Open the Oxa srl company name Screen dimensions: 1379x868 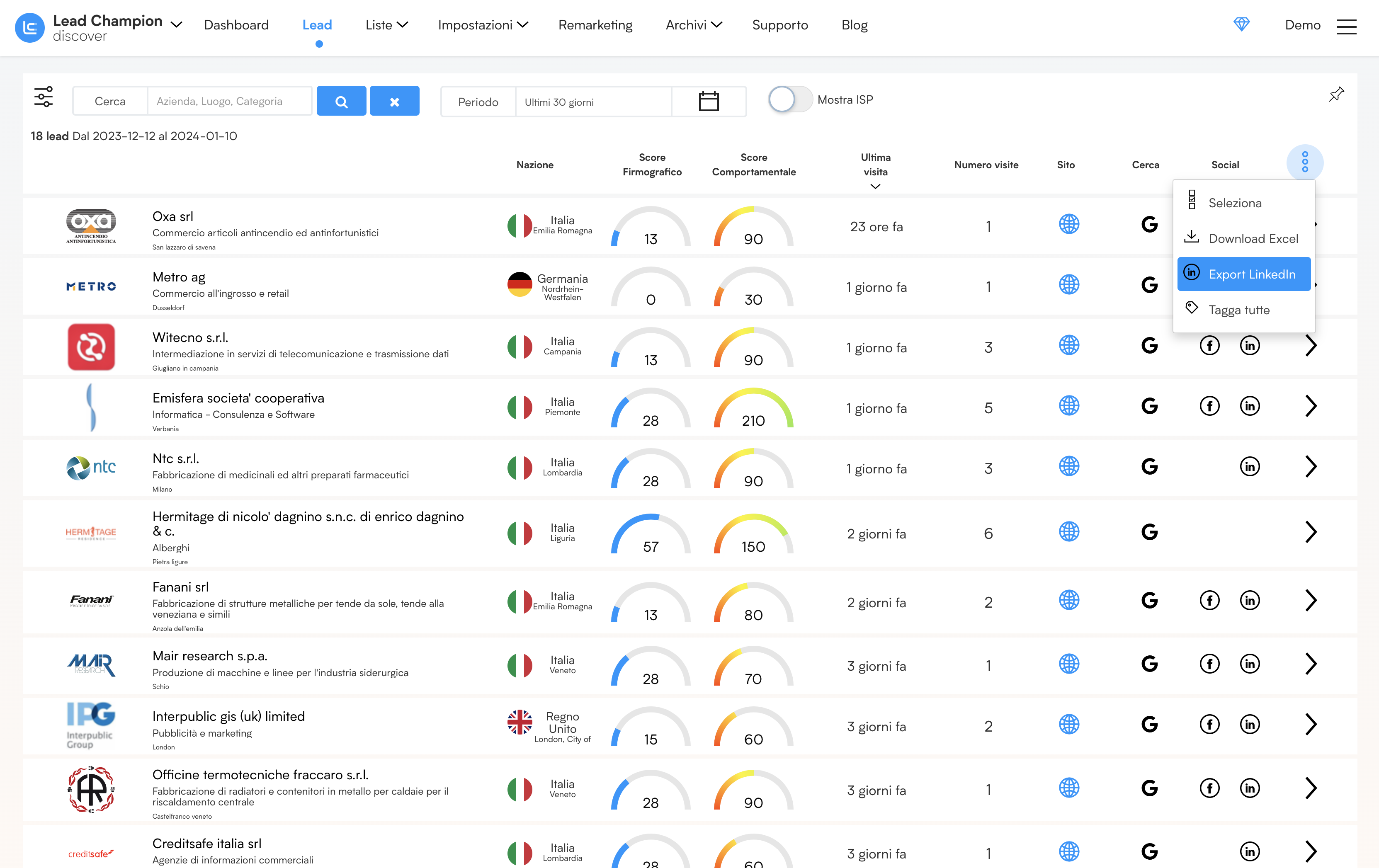(172, 216)
